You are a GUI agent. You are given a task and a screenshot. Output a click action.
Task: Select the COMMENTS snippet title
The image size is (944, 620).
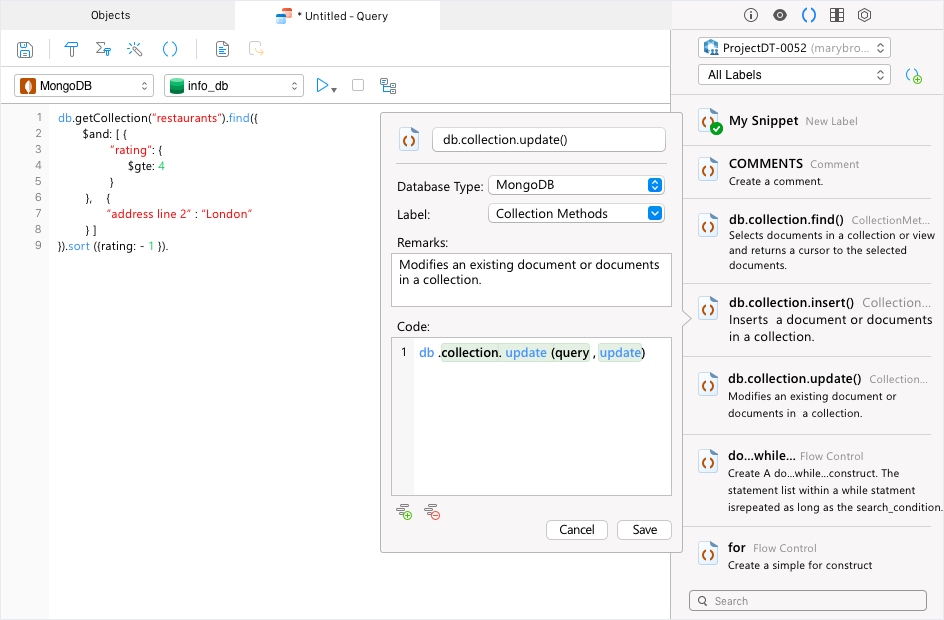click(766, 164)
